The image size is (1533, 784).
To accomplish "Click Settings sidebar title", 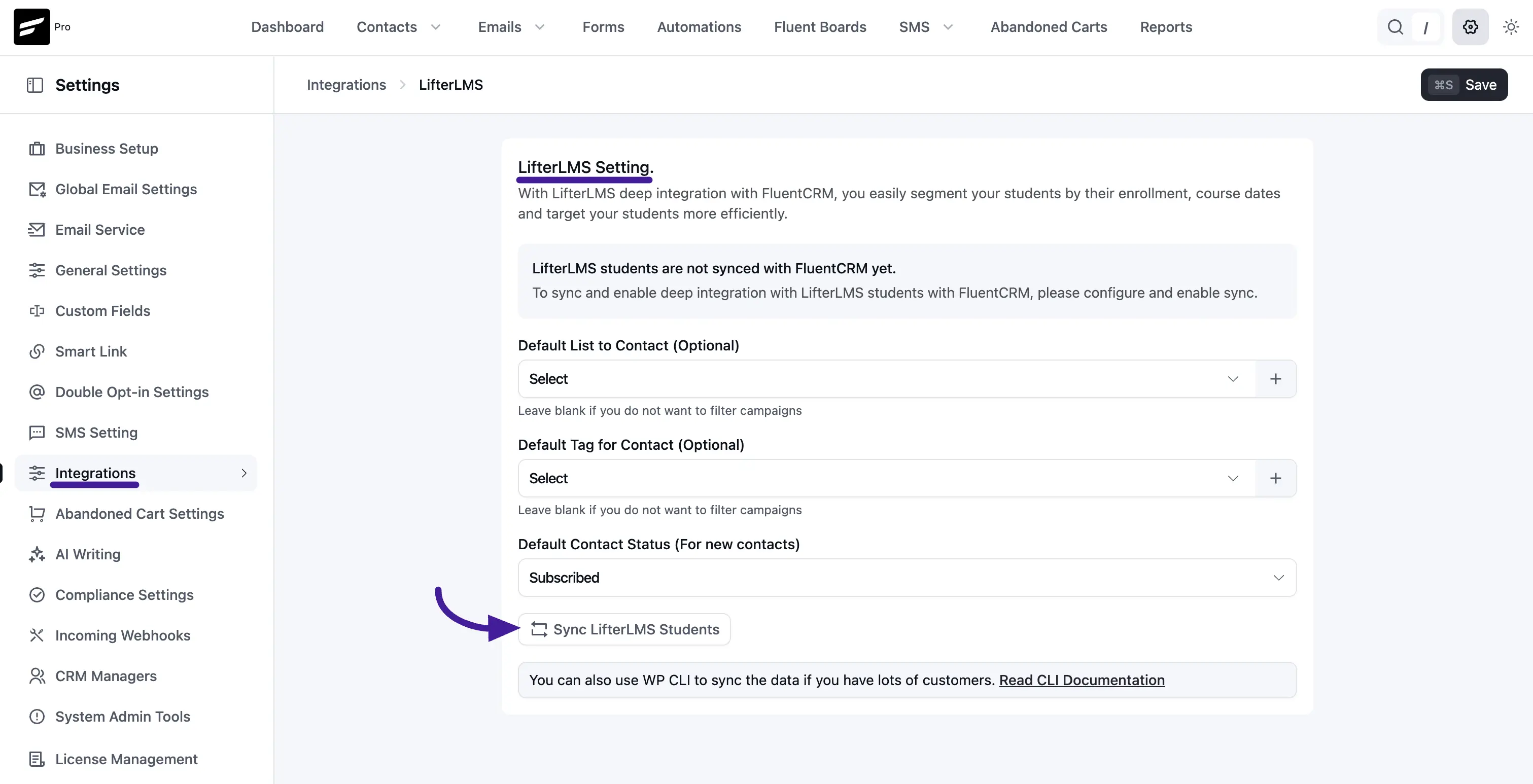I will point(87,85).
